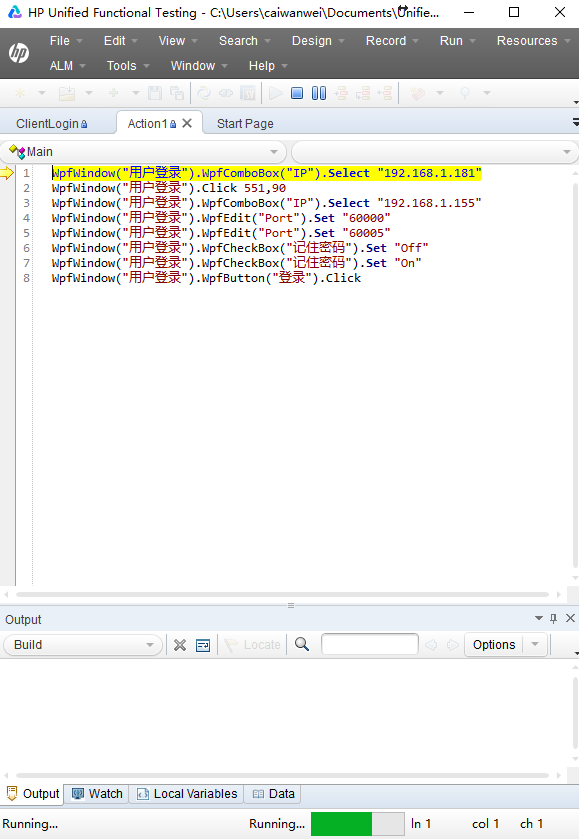Click the Run play button
Screen dimensions: 579x839
coord(276,93)
